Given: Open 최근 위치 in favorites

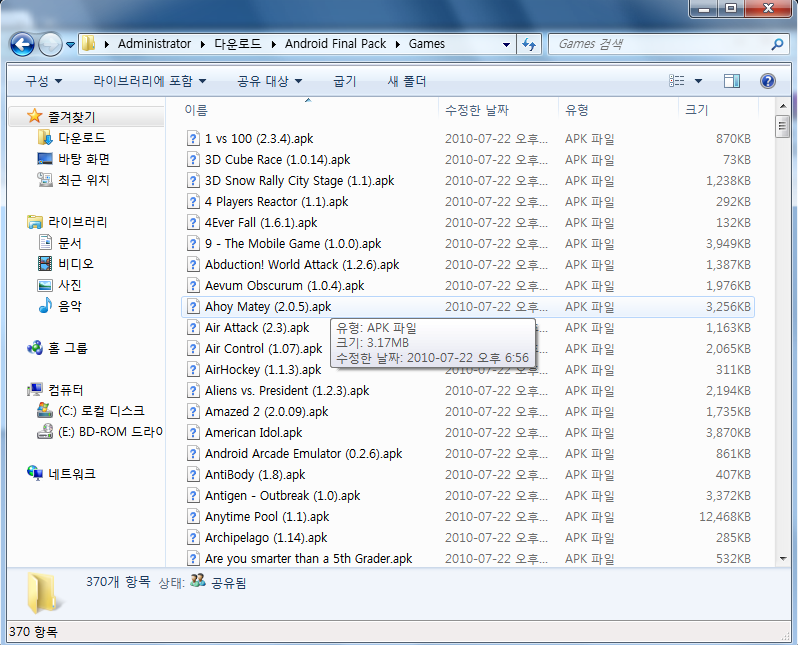Looking at the screenshot, I should tap(73, 180).
